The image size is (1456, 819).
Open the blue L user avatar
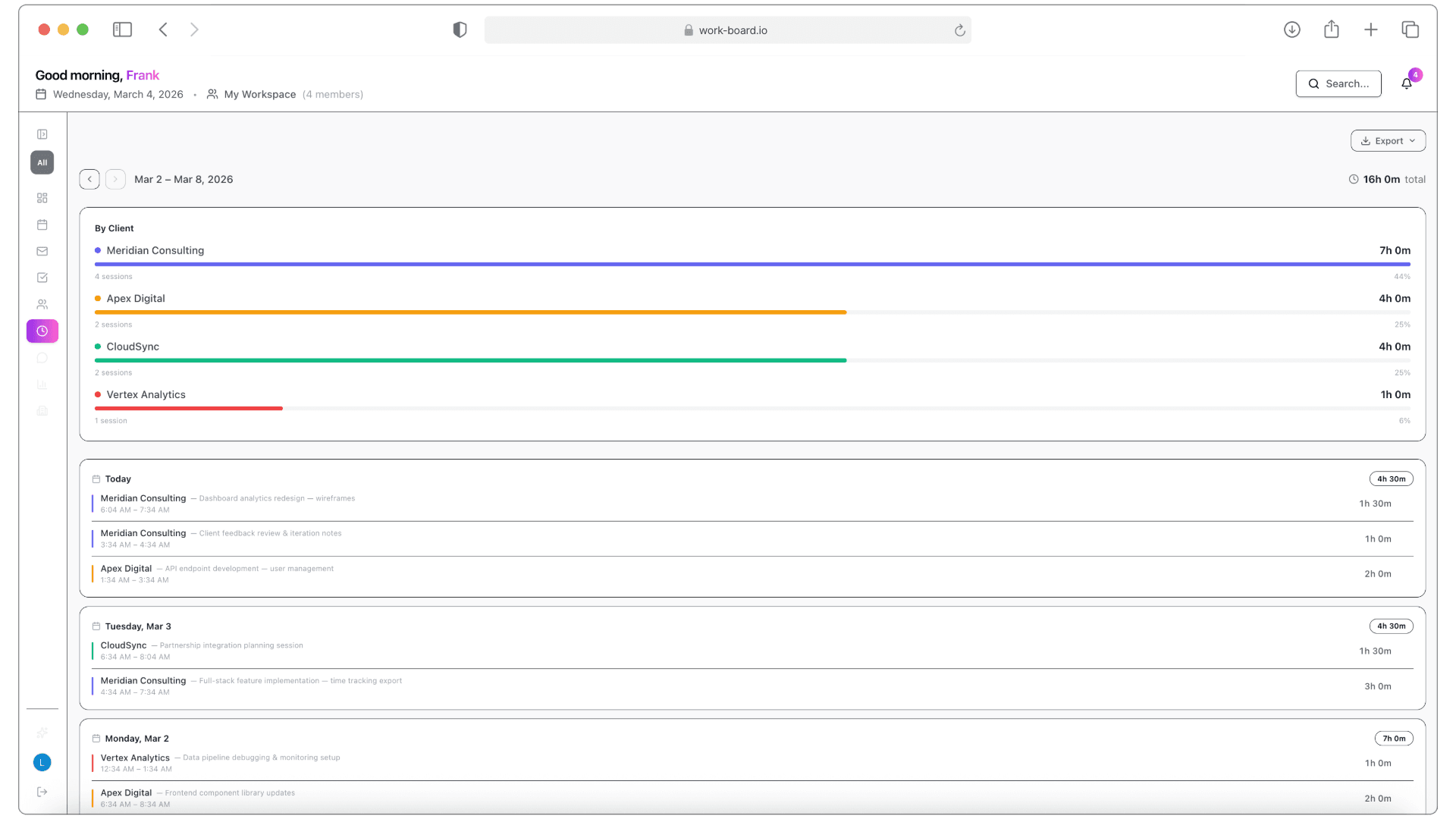pos(42,762)
